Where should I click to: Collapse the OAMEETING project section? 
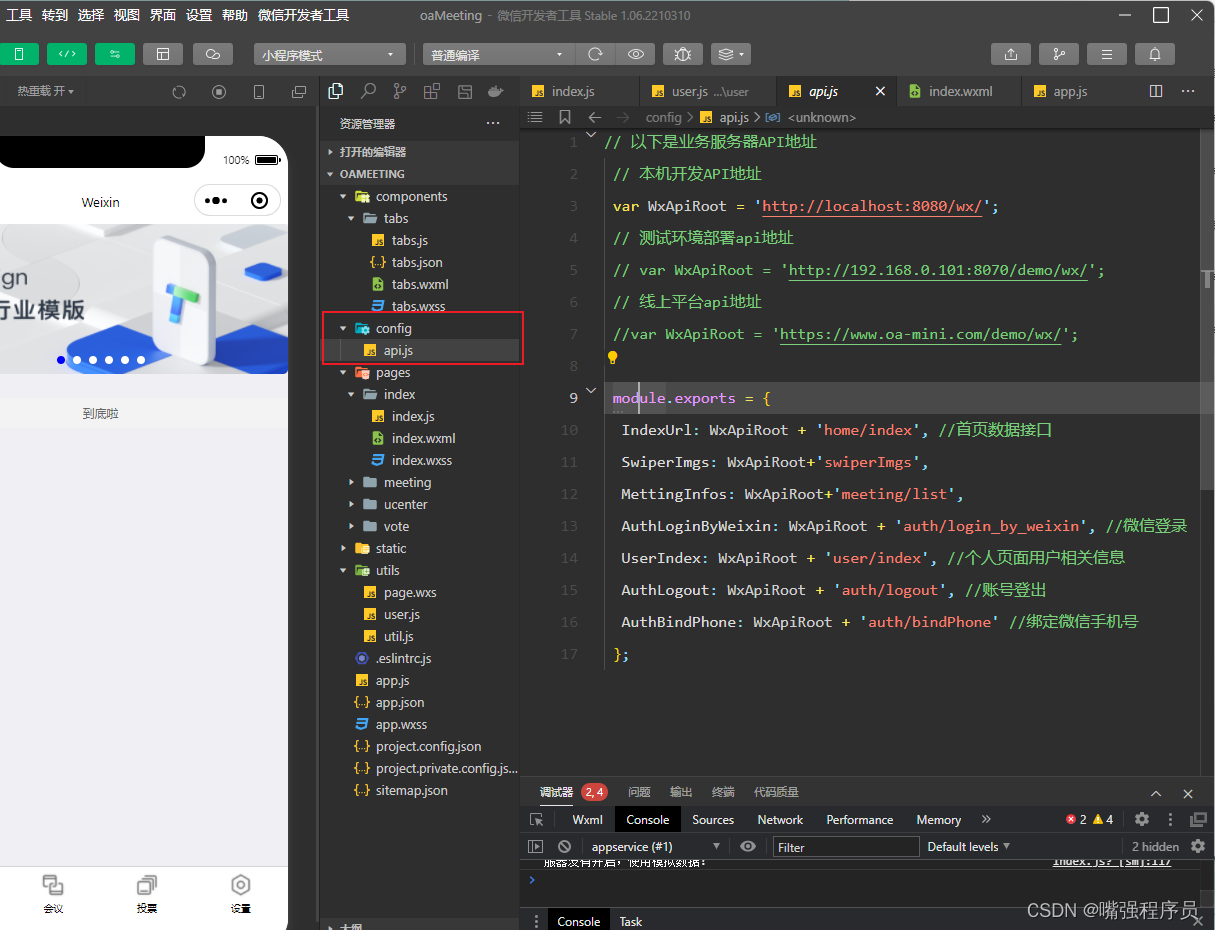coord(419,174)
